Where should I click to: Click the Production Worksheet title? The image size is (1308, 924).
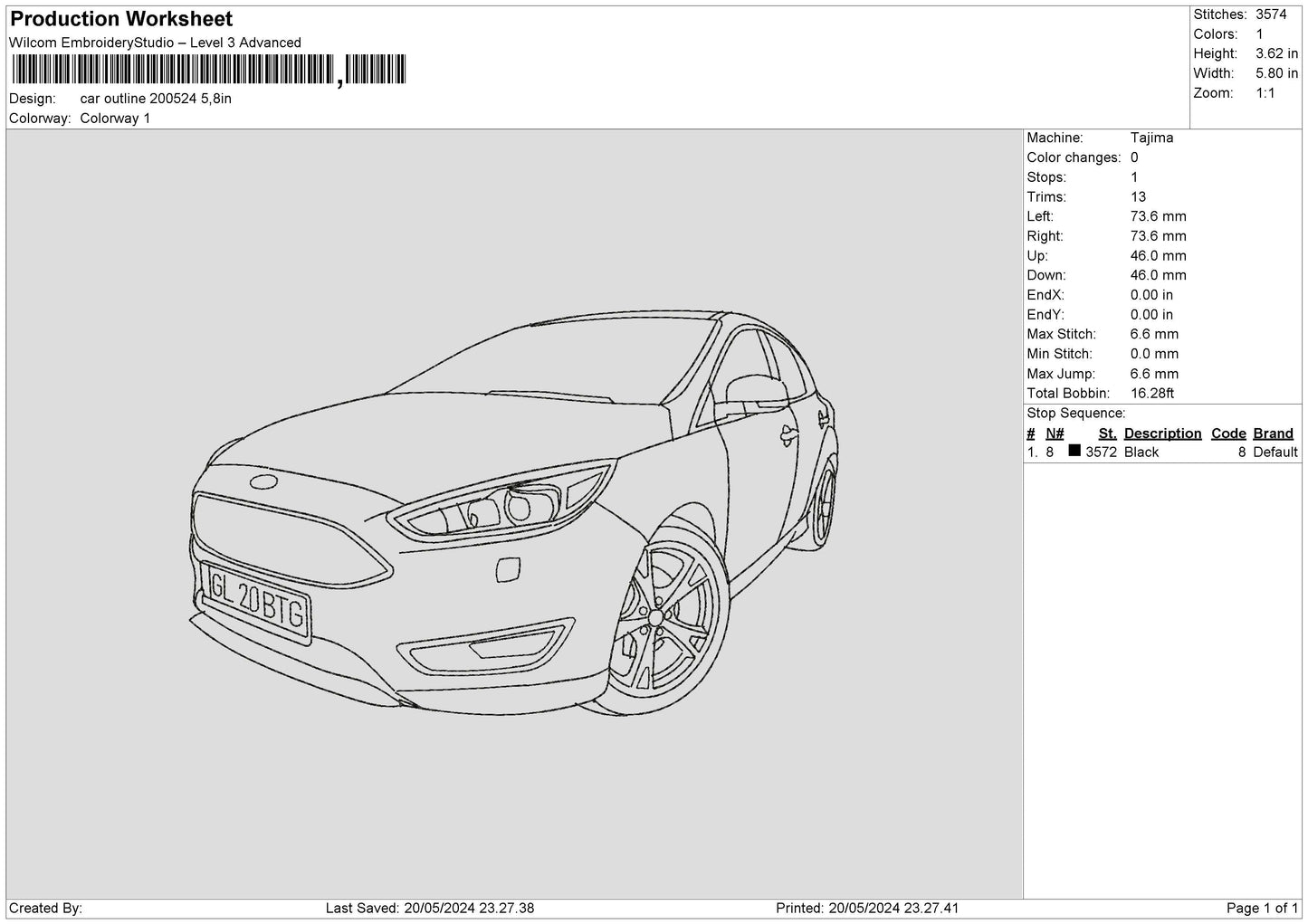(120, 19)
